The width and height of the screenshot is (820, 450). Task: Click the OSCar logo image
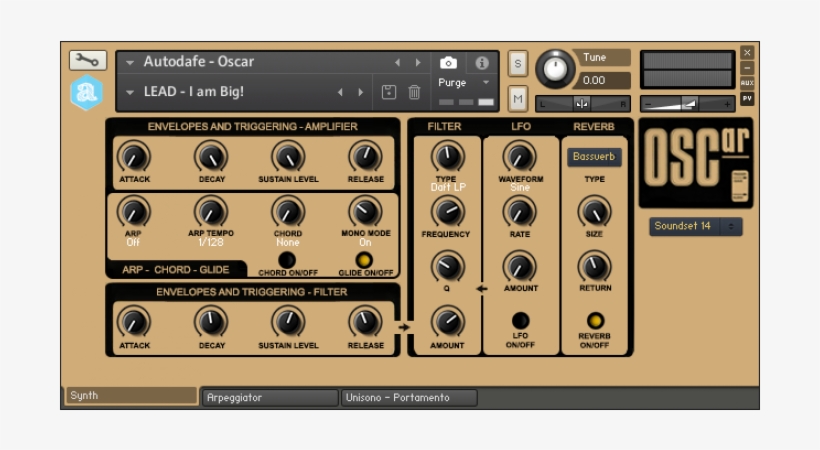pyautogui.click(x=696, y=163)
